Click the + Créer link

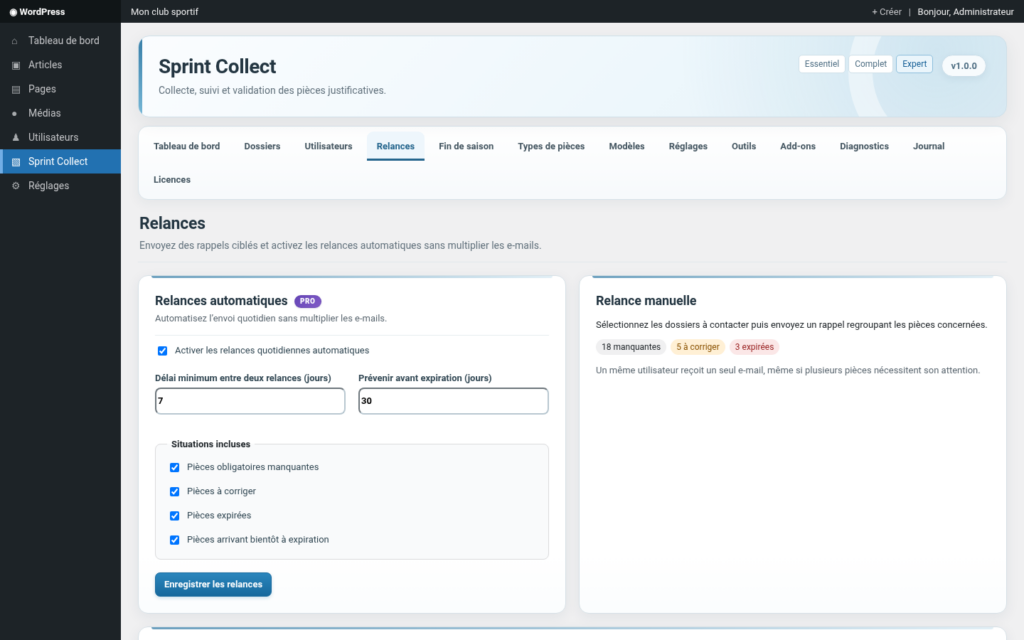886,12
